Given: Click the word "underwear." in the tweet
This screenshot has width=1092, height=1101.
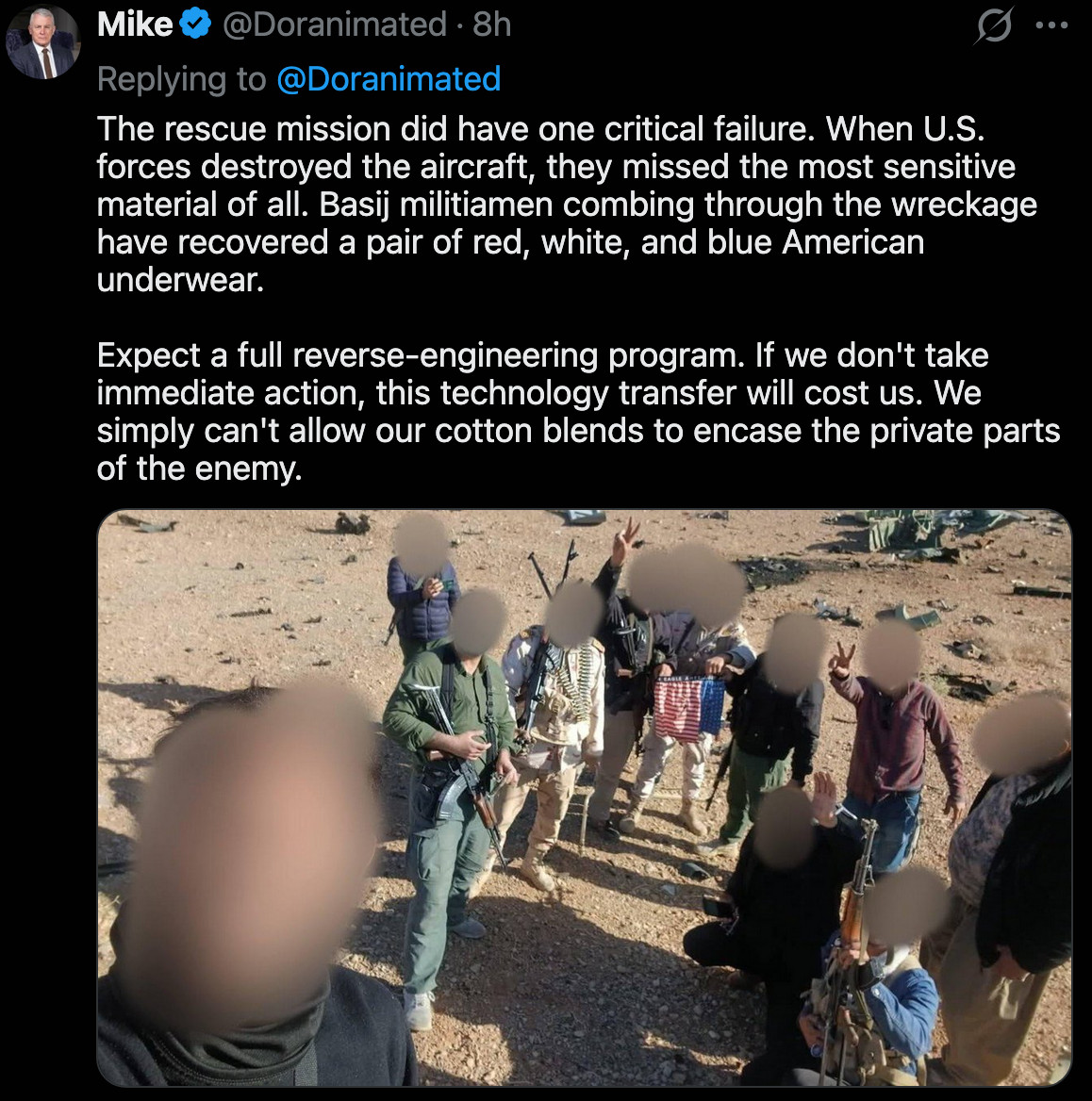Looking at the screenshot, I should 180,280.
